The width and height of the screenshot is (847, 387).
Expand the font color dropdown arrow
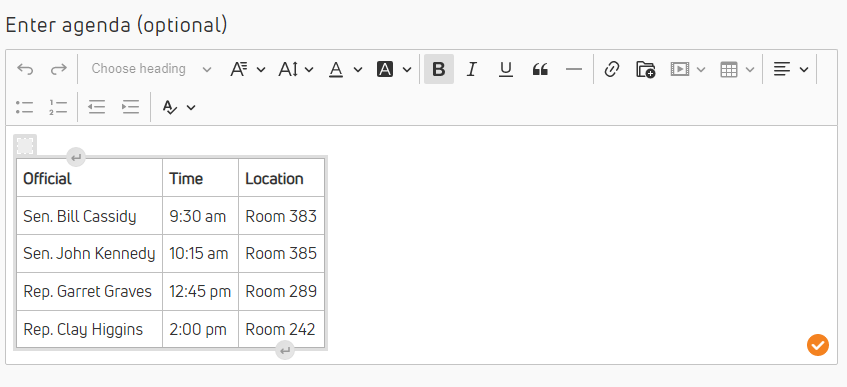[358, 69]
